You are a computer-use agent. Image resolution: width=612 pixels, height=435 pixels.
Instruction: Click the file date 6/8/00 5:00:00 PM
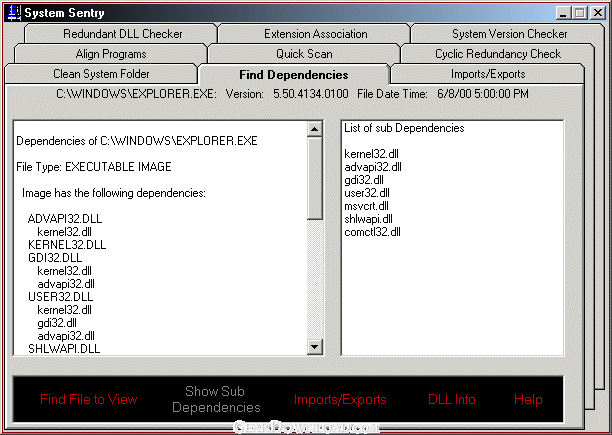point(482,94)
